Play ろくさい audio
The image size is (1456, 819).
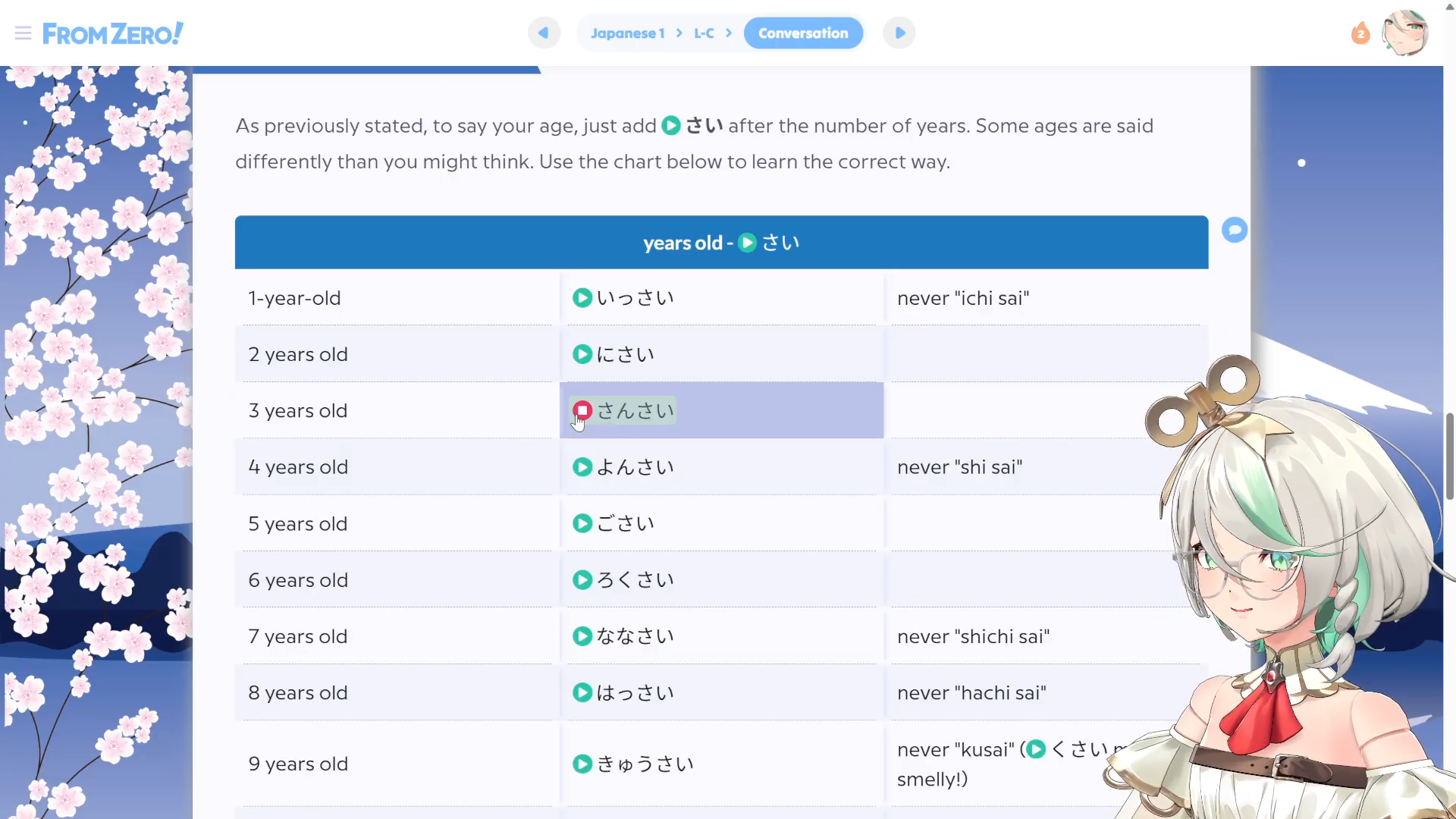pos(582,580)
